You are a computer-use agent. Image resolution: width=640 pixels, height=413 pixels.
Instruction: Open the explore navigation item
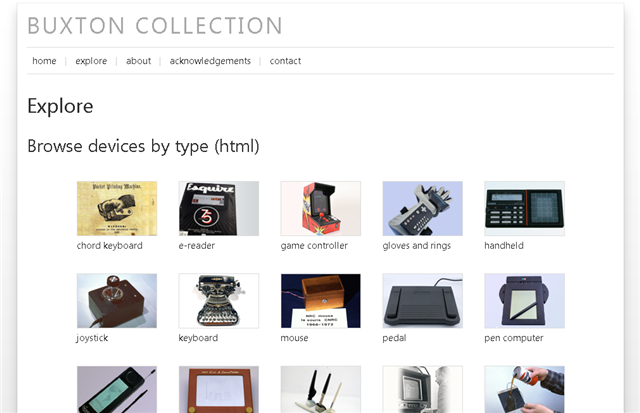click(x=91, y=61)
